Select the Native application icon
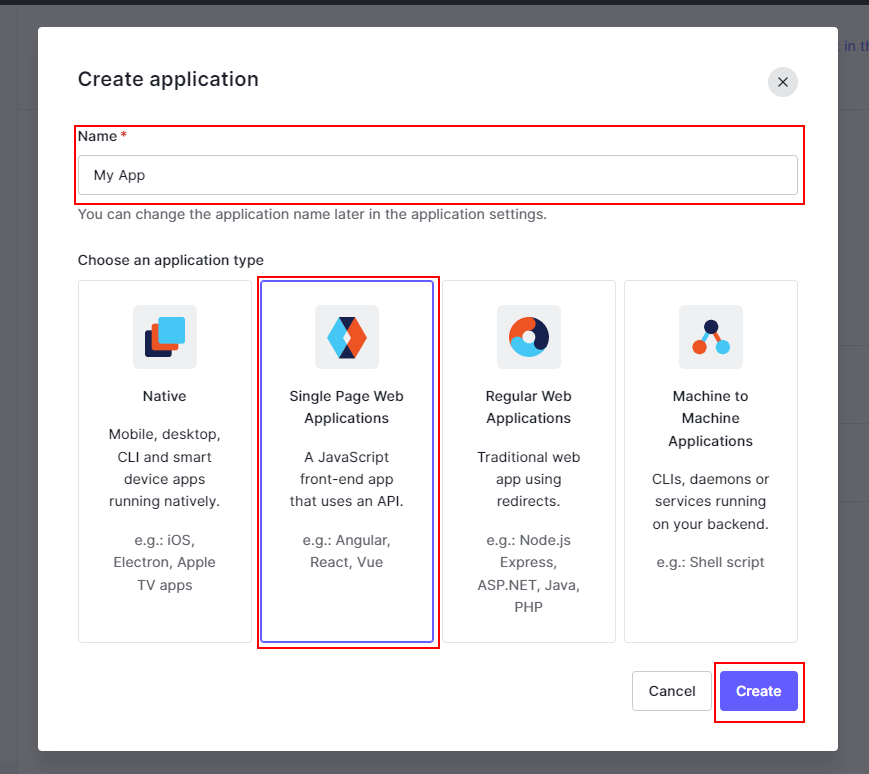The height and width of the screenshot is (774, 869). [x=165, y=337]
